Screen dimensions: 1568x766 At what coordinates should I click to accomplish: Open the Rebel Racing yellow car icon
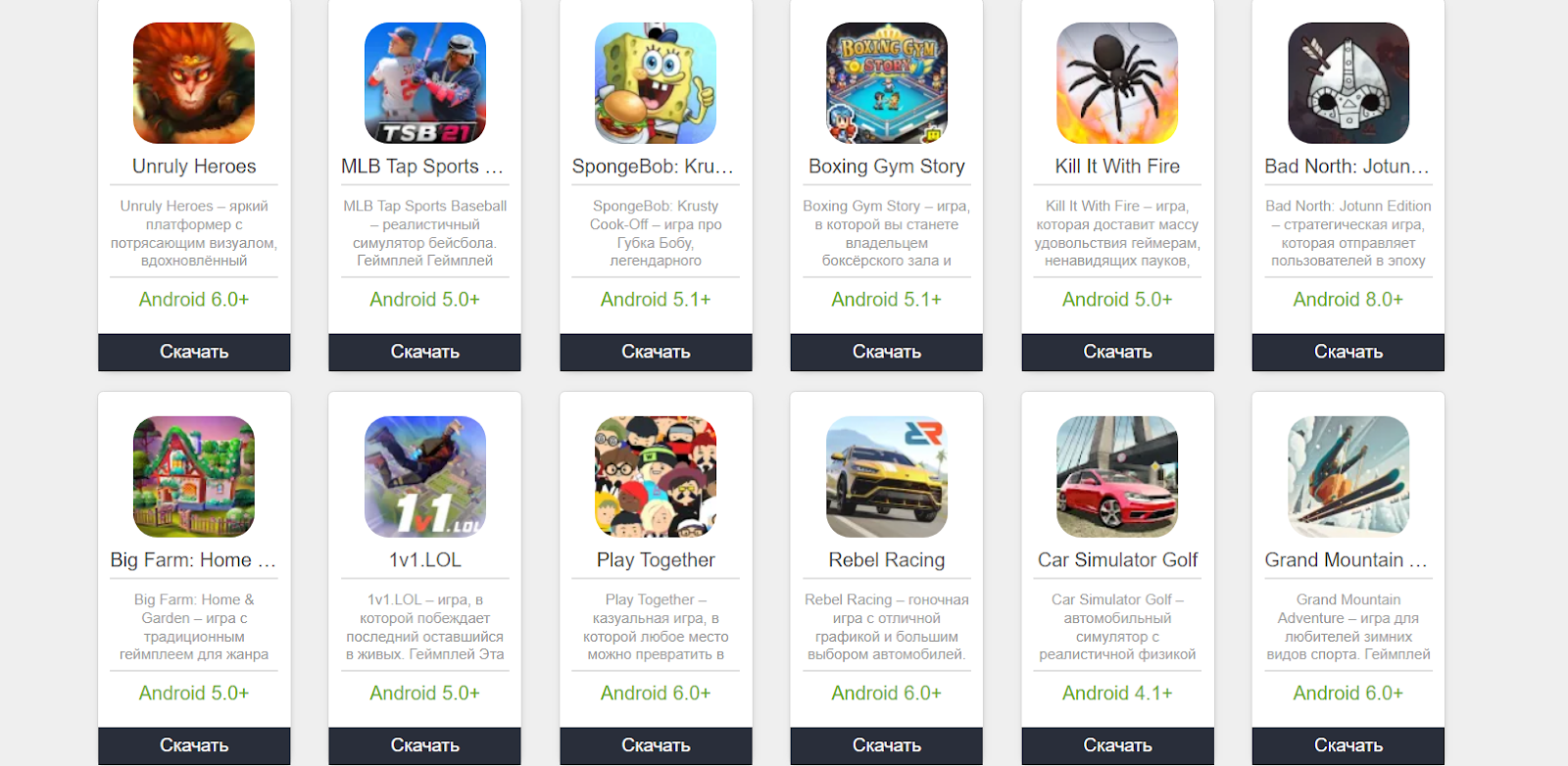point(887,477)
